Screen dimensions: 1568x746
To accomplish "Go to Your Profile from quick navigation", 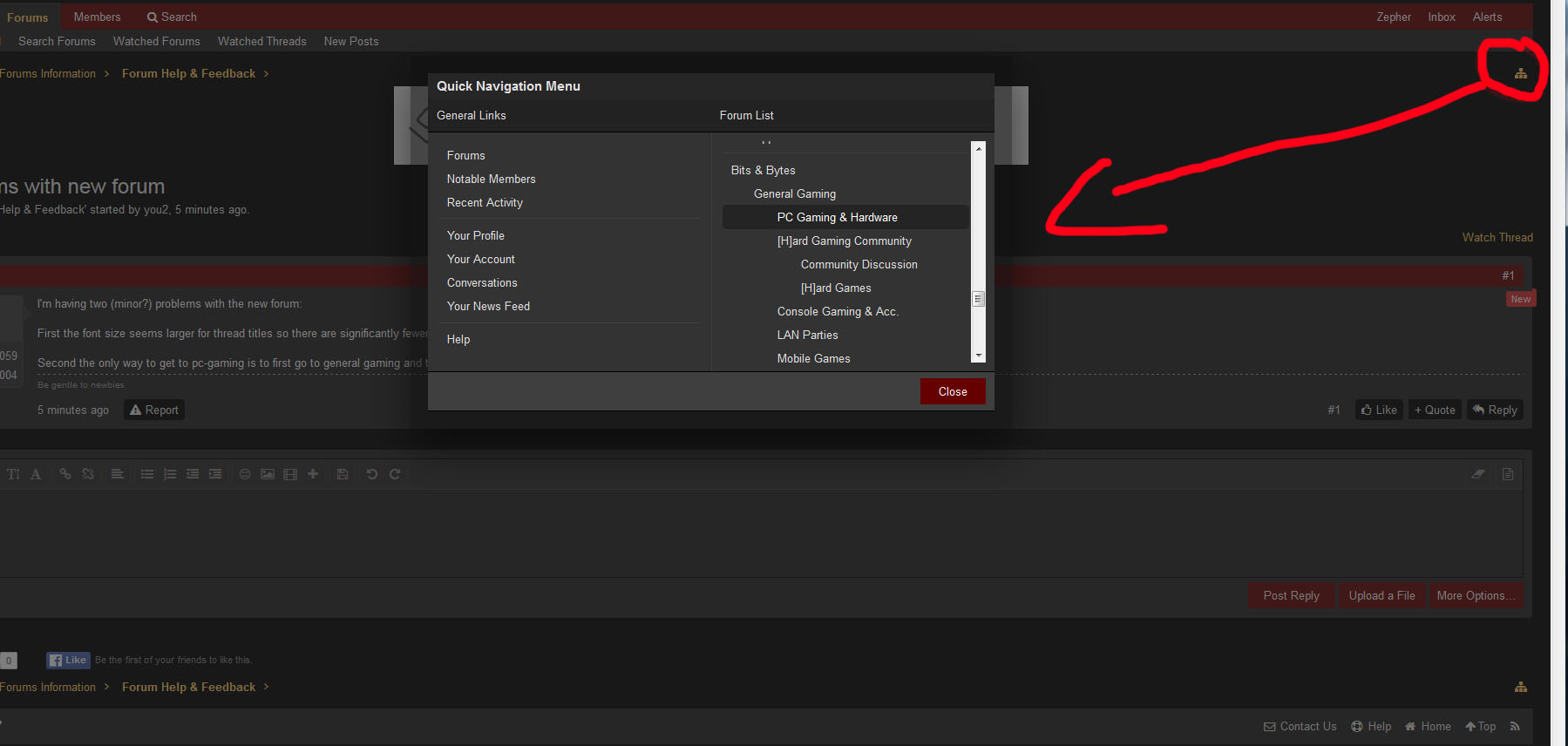I will (476, 235).
